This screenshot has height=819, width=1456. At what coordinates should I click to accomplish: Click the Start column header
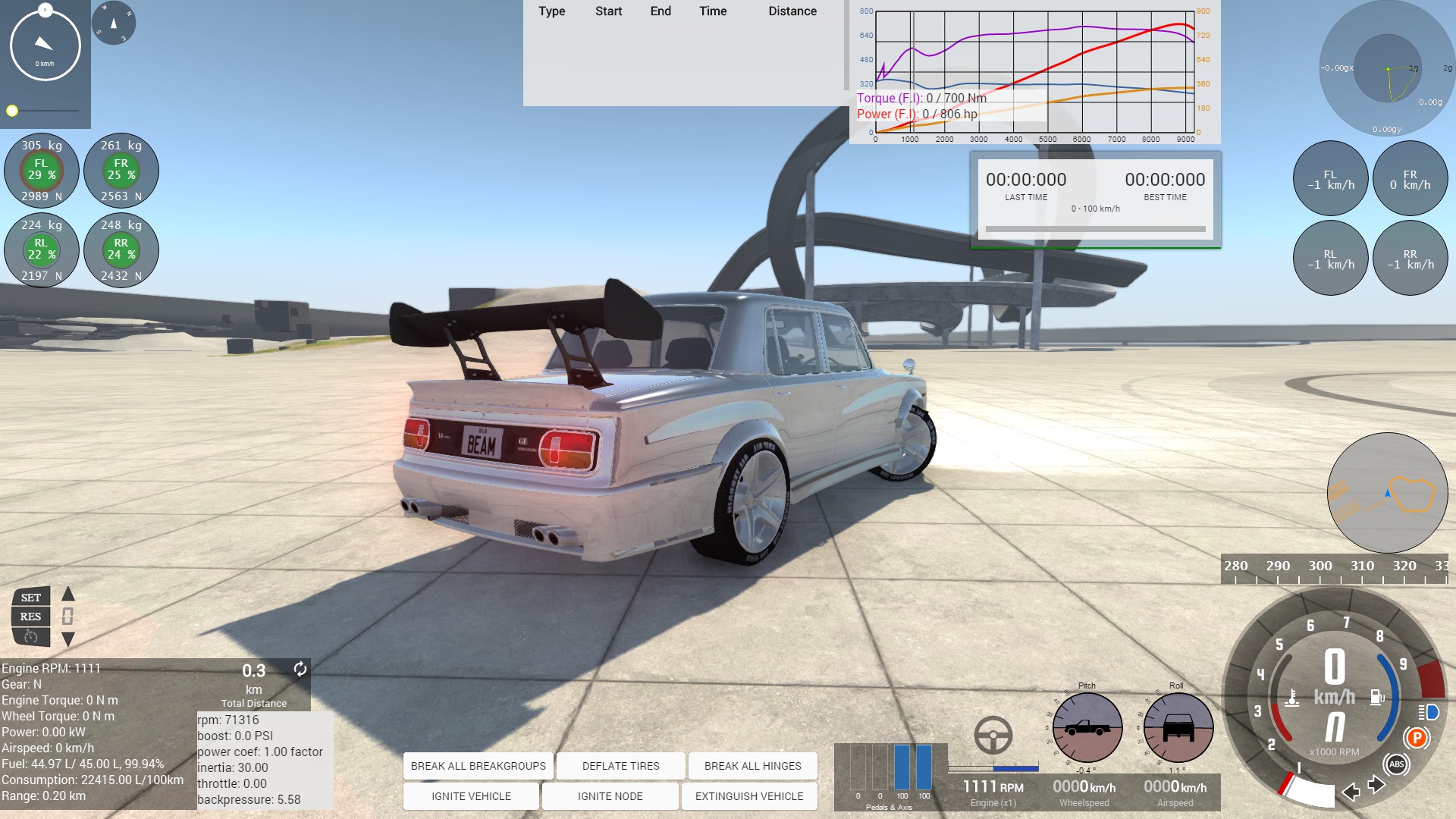click(608, 11)
